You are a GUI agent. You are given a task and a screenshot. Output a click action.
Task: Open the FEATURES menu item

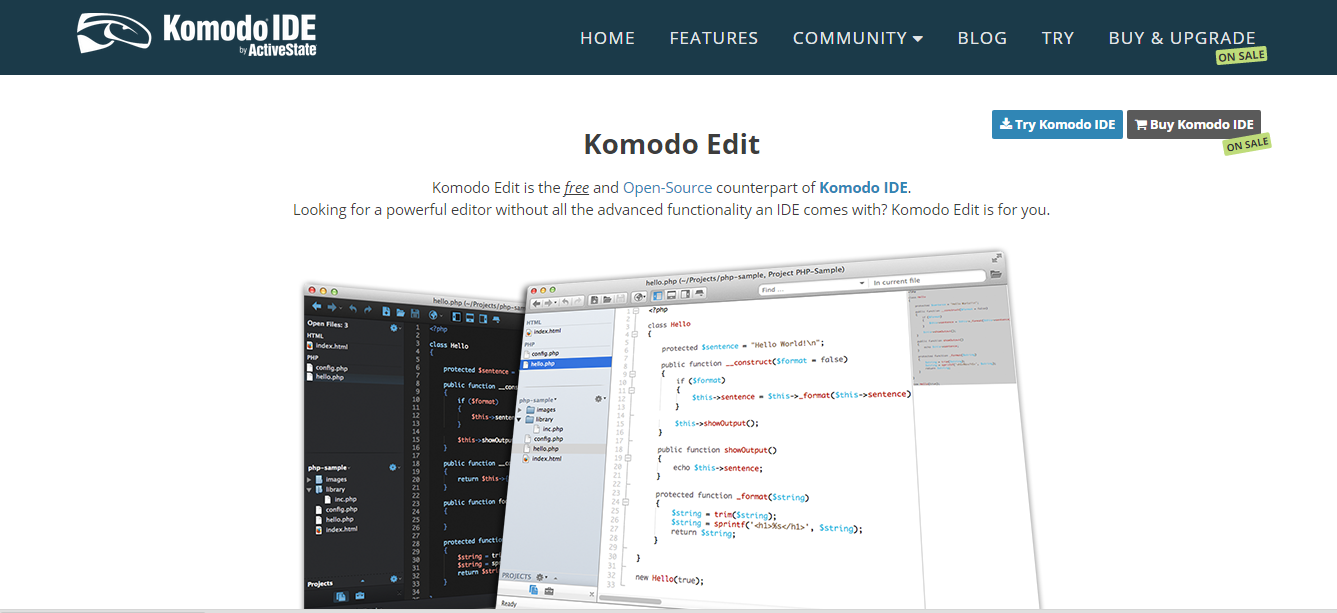(x=714, y=38)
